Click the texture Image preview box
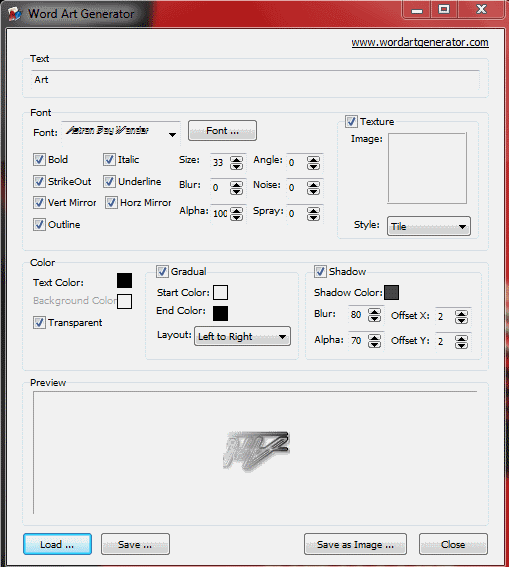The image size is (509, 567). pyautogui.click(x=427, y=168)
